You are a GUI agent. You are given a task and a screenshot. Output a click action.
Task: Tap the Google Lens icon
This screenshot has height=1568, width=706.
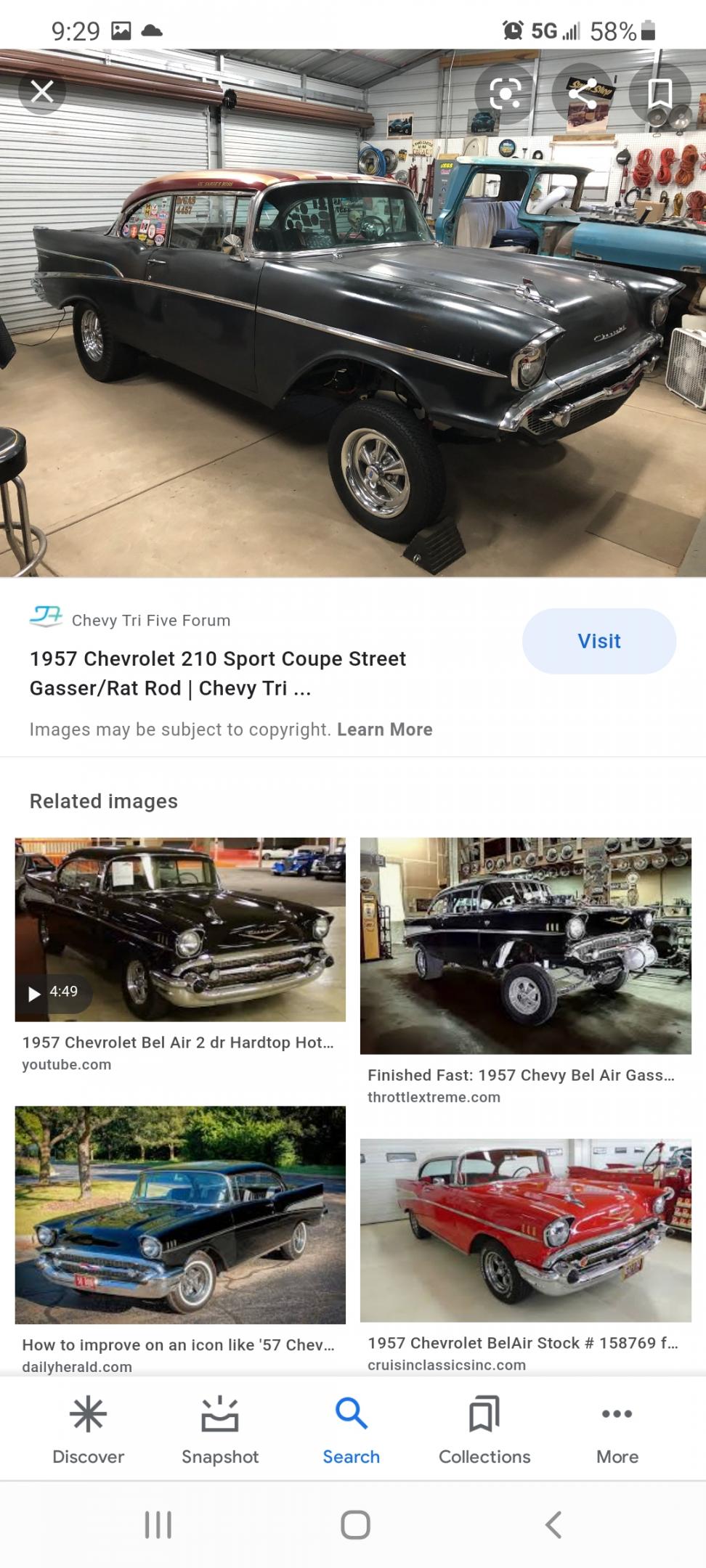[x=506, y=93]
